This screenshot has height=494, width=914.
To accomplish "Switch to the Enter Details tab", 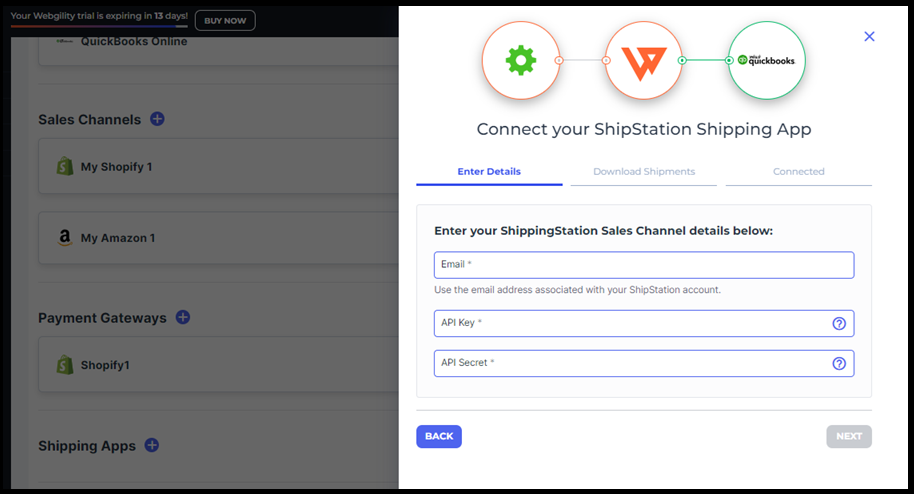I will click(489, 172).
